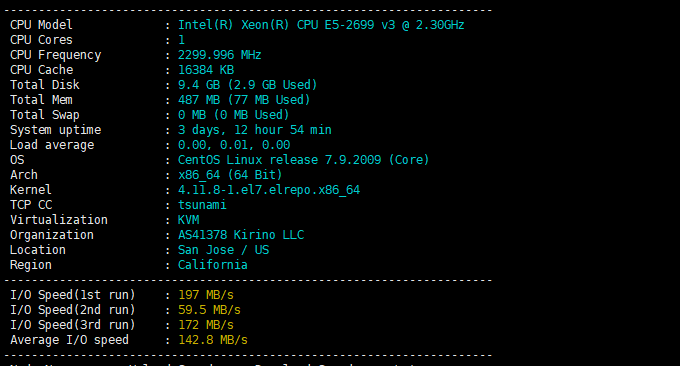Select '9.4 GB (2.9 GB Used)' value

click(x=248, y=85)
